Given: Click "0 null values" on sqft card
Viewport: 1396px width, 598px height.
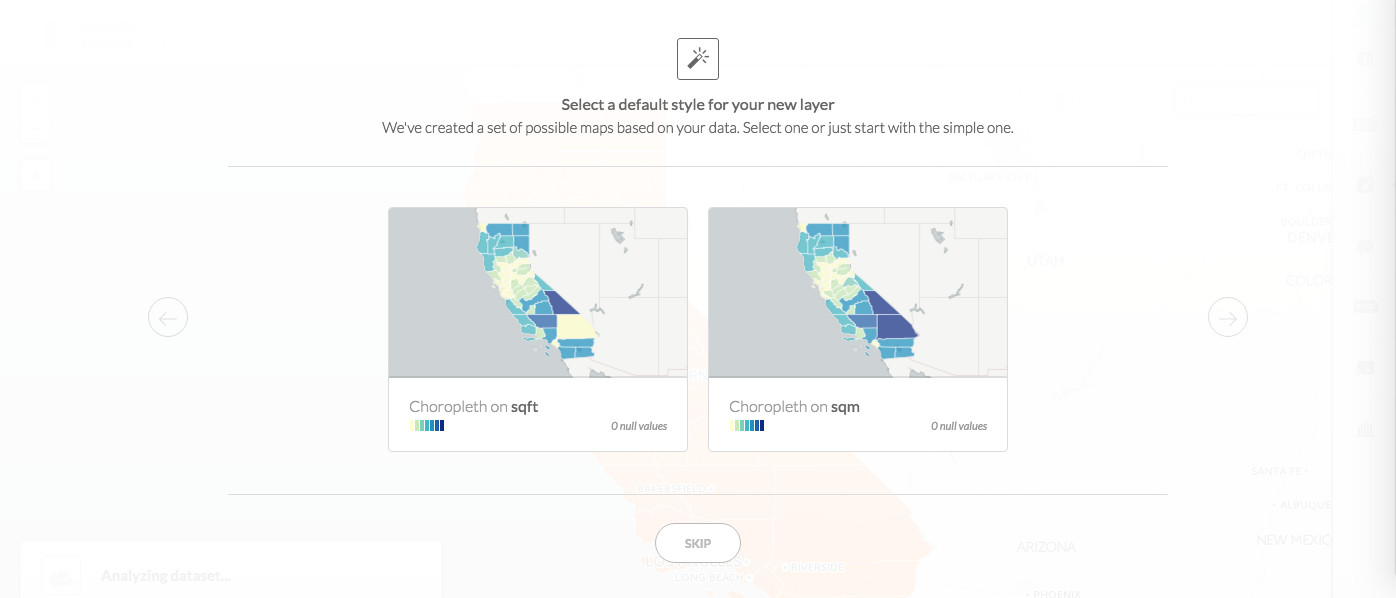Looking at the screenshot, I should 639,426.
